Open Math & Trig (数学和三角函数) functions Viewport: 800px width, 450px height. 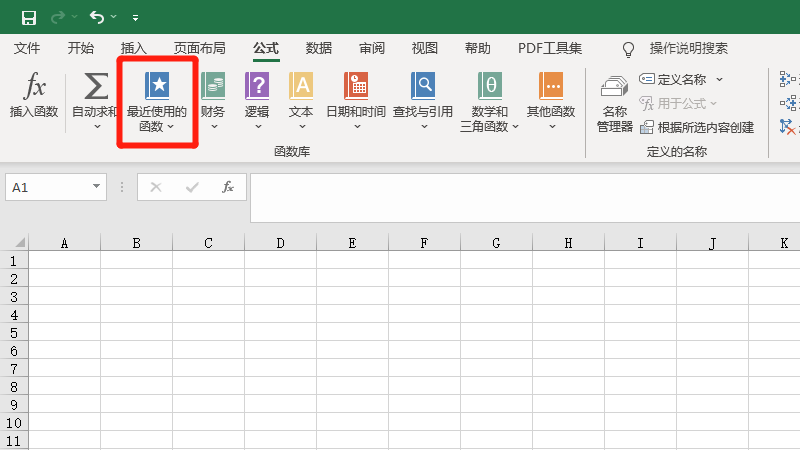click(490, 87)
